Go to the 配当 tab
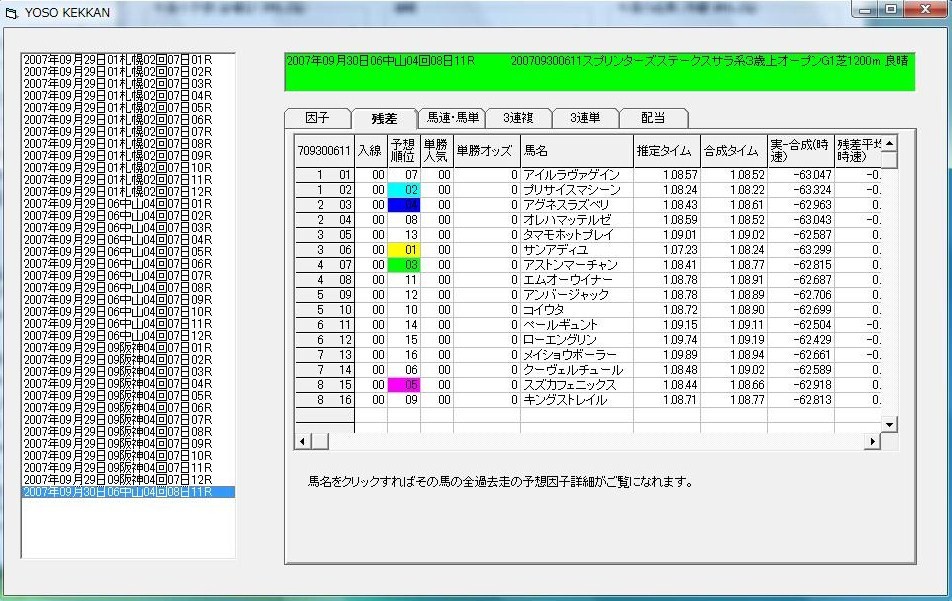952x601 pixels. 653,118
